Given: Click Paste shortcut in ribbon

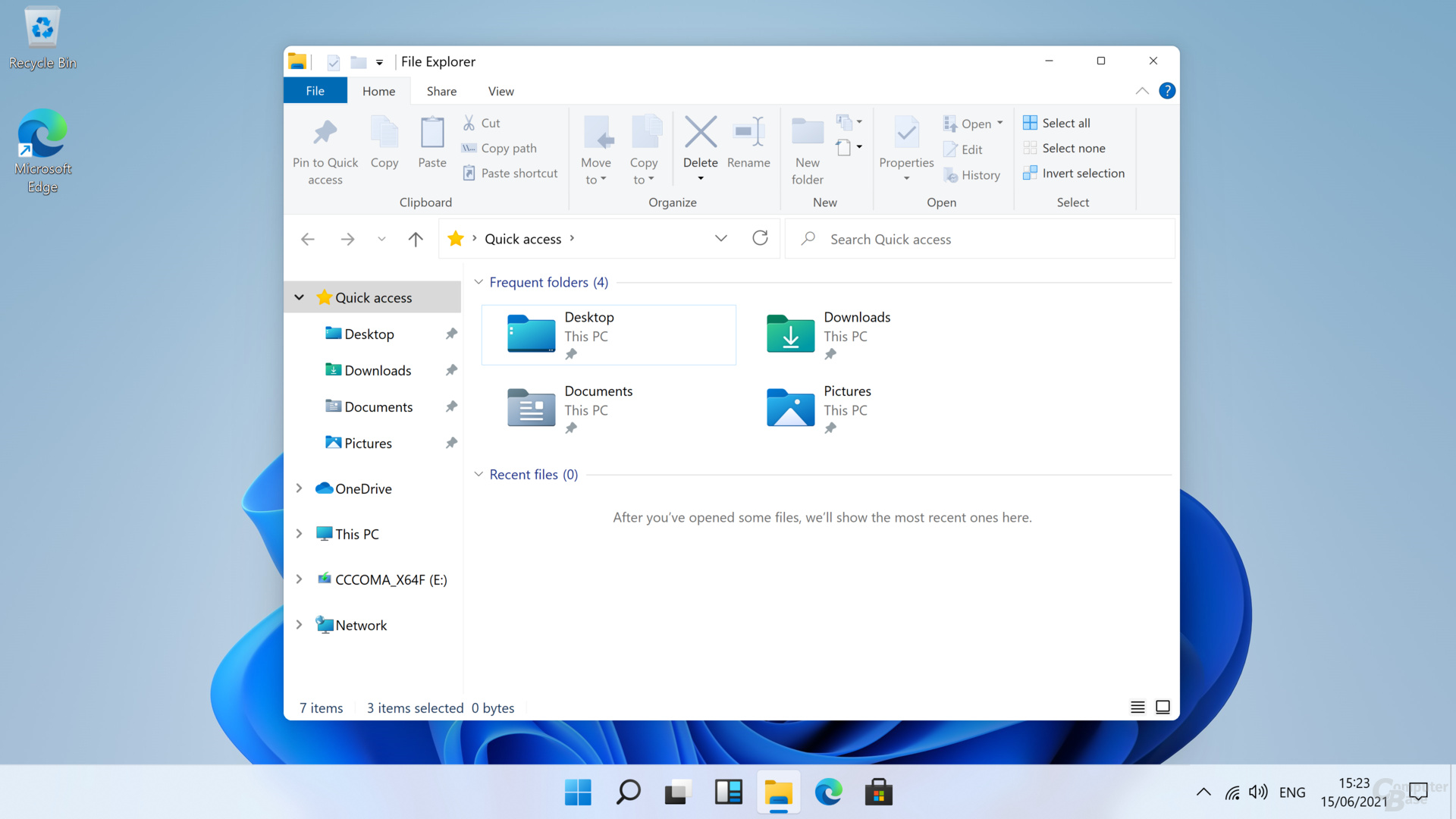Looking at the screenshot, I should [x=510, y=173].
